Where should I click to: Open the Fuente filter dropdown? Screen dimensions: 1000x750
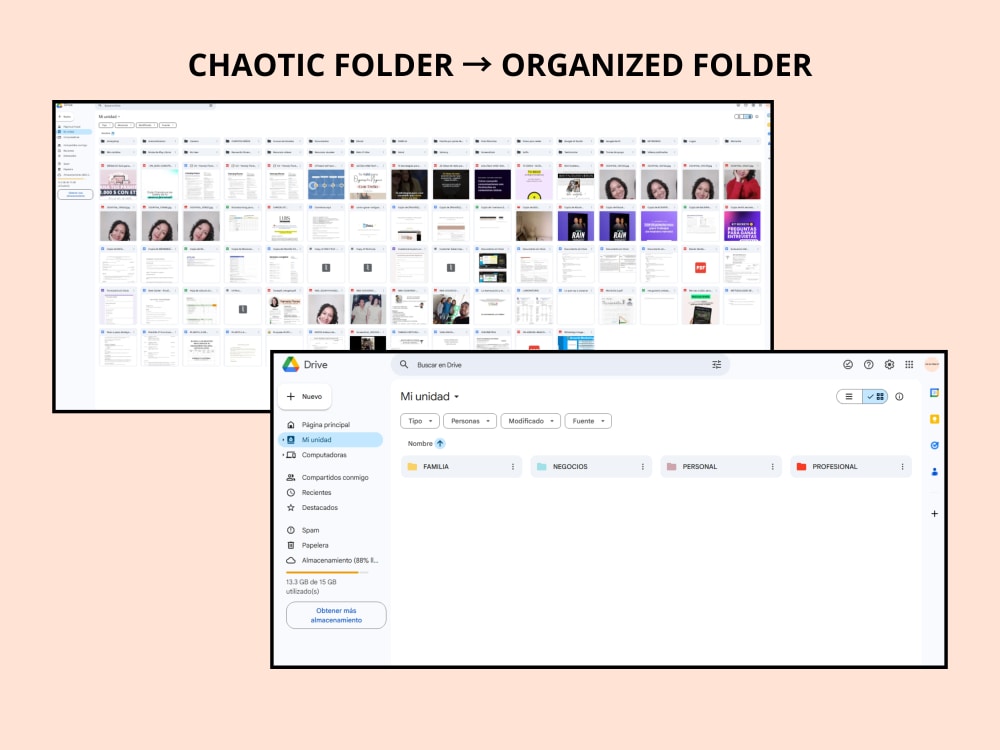(x=588, y=421)
